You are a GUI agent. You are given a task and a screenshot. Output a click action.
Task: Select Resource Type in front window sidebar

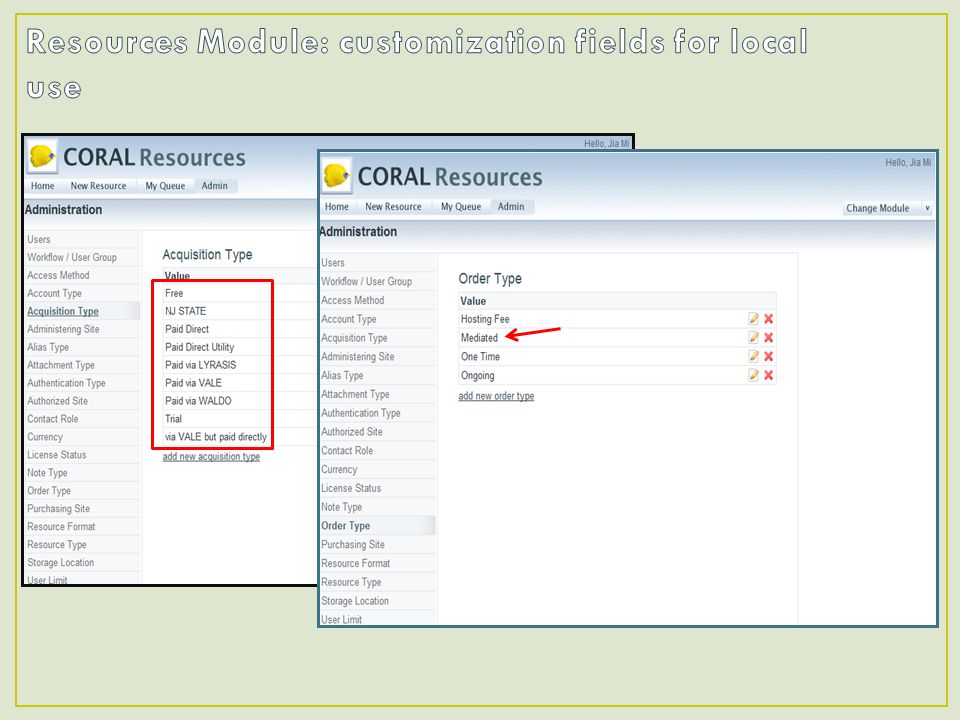coord(377,582)
